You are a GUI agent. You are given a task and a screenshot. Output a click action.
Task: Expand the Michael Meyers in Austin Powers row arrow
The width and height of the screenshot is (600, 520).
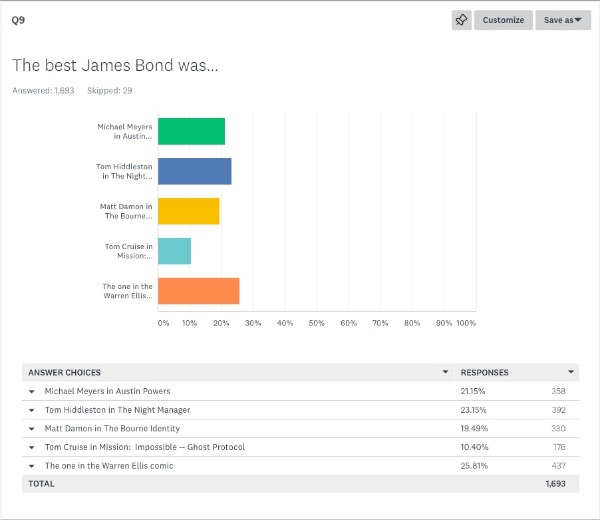[x=32, y=391]
